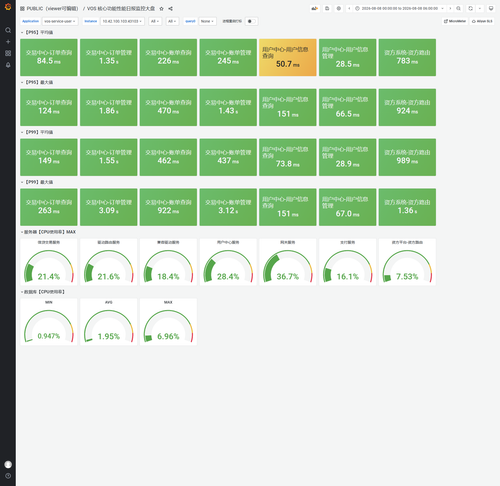This screenshot has width=500, height=486.
Task: Click the 36.7% CPU gauge
Action: 288,262
